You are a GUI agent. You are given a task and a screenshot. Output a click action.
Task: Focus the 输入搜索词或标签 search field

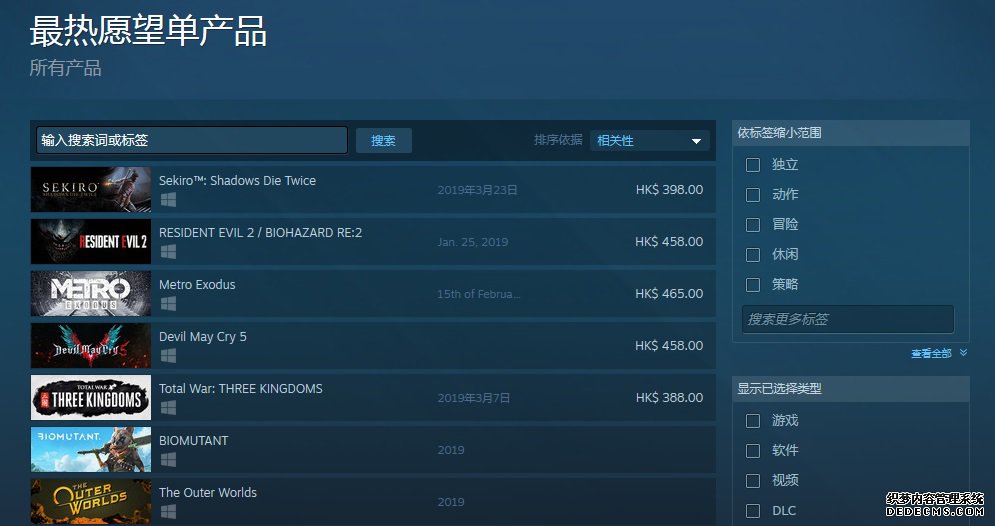click(192, 140)
